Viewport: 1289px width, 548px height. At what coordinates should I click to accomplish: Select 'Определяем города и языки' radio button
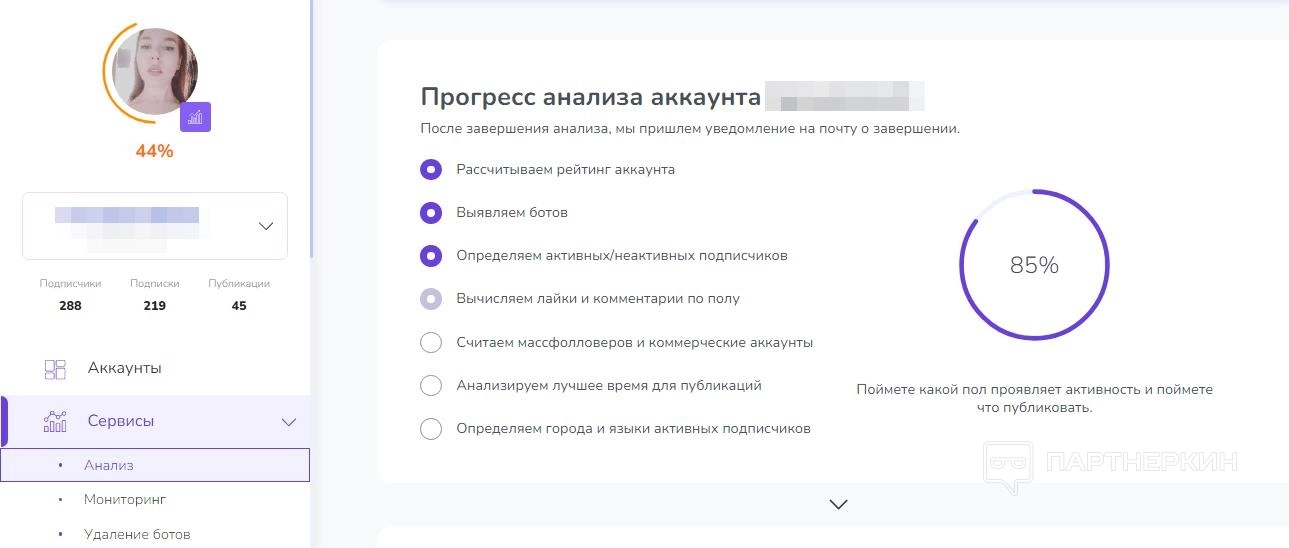(431, 429)
